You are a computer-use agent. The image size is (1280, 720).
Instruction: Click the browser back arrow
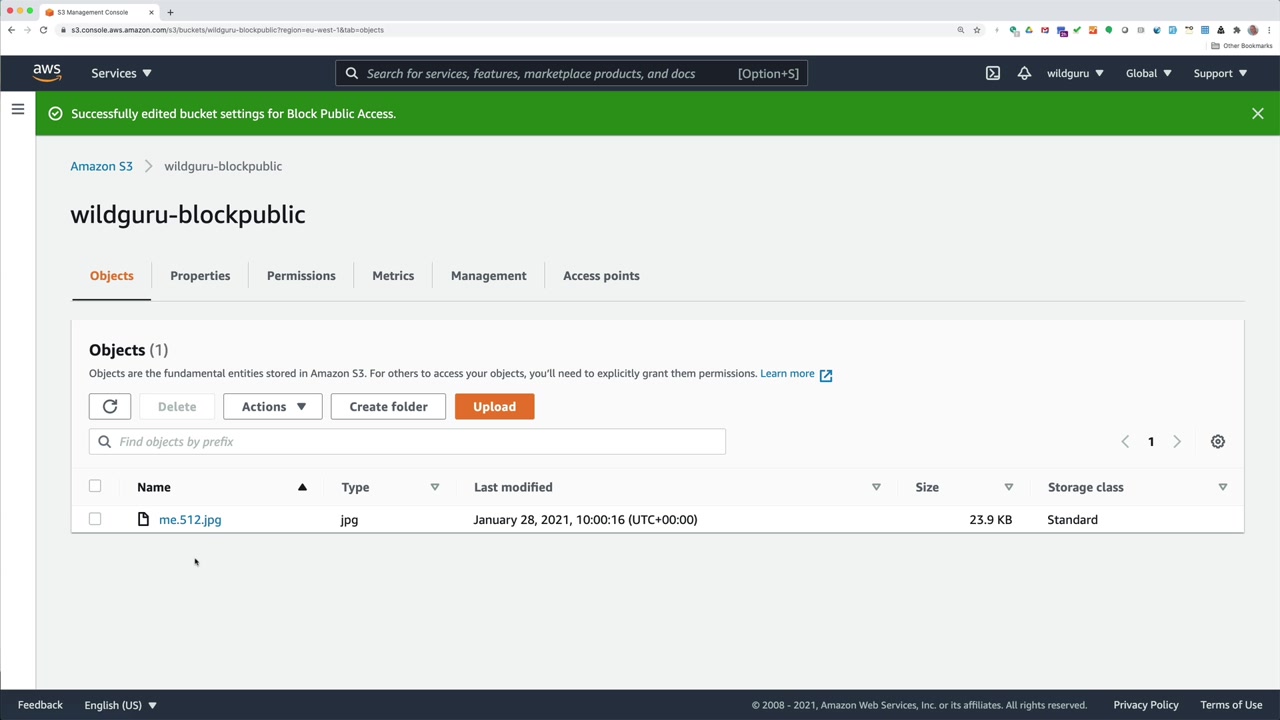click(x=11, y=30)
